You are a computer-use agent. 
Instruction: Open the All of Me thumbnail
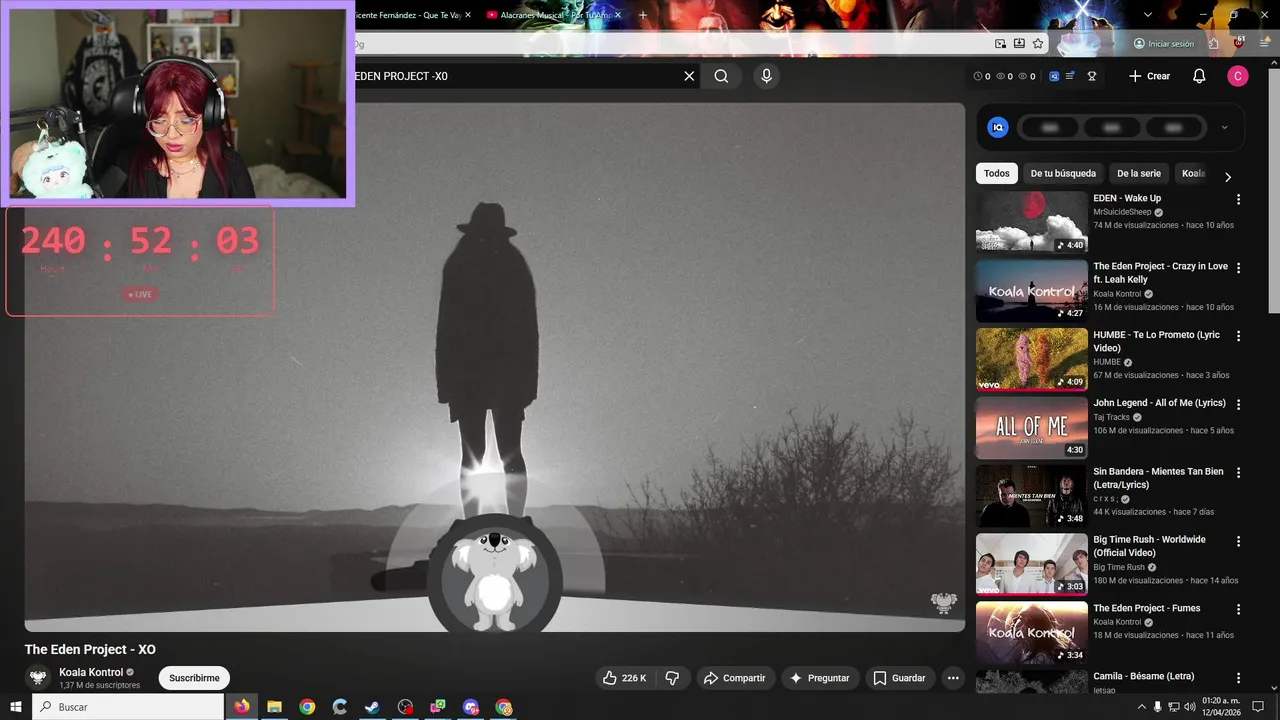(x=1031, y=427)
